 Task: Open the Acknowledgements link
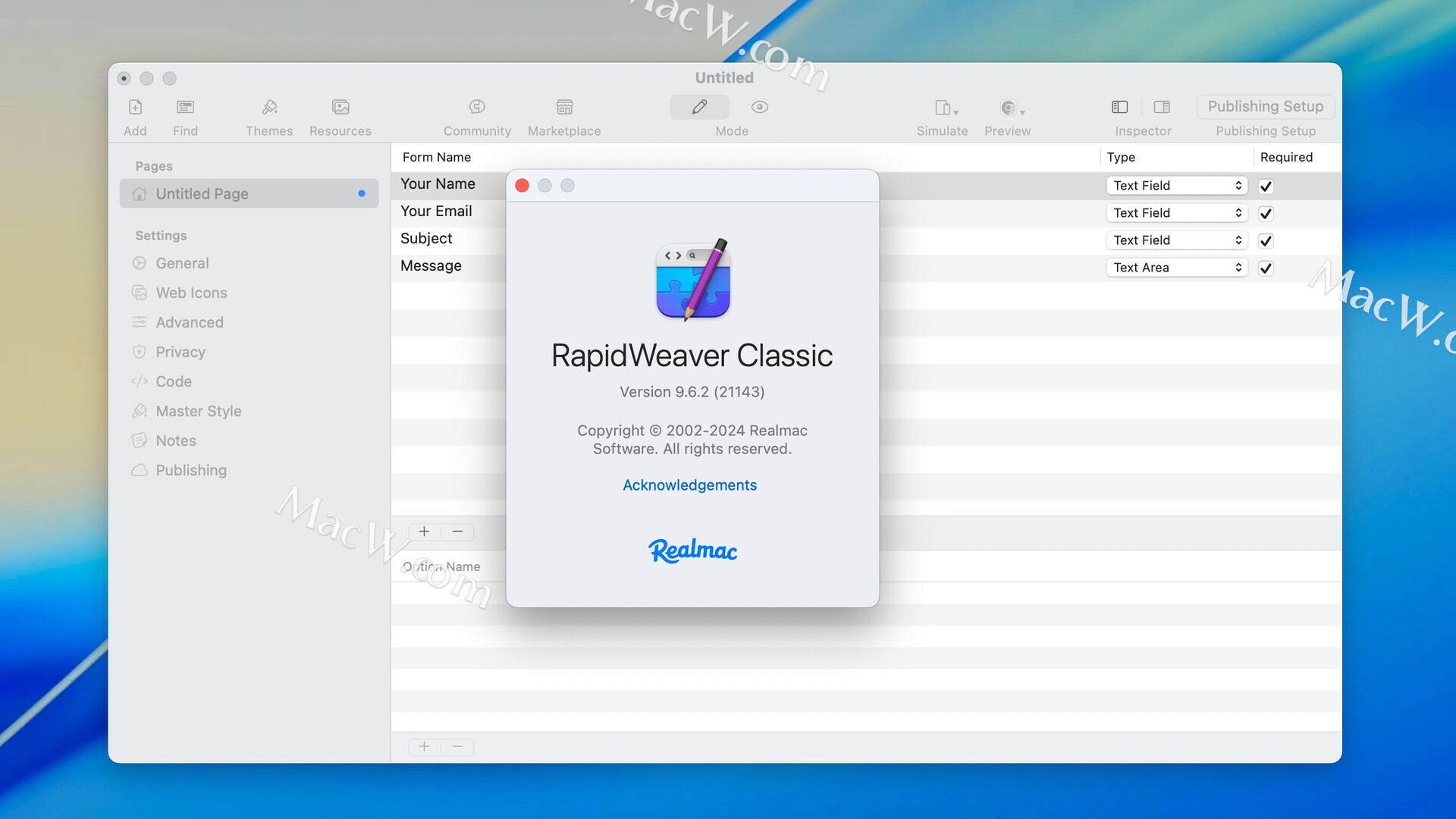[689, 485]
